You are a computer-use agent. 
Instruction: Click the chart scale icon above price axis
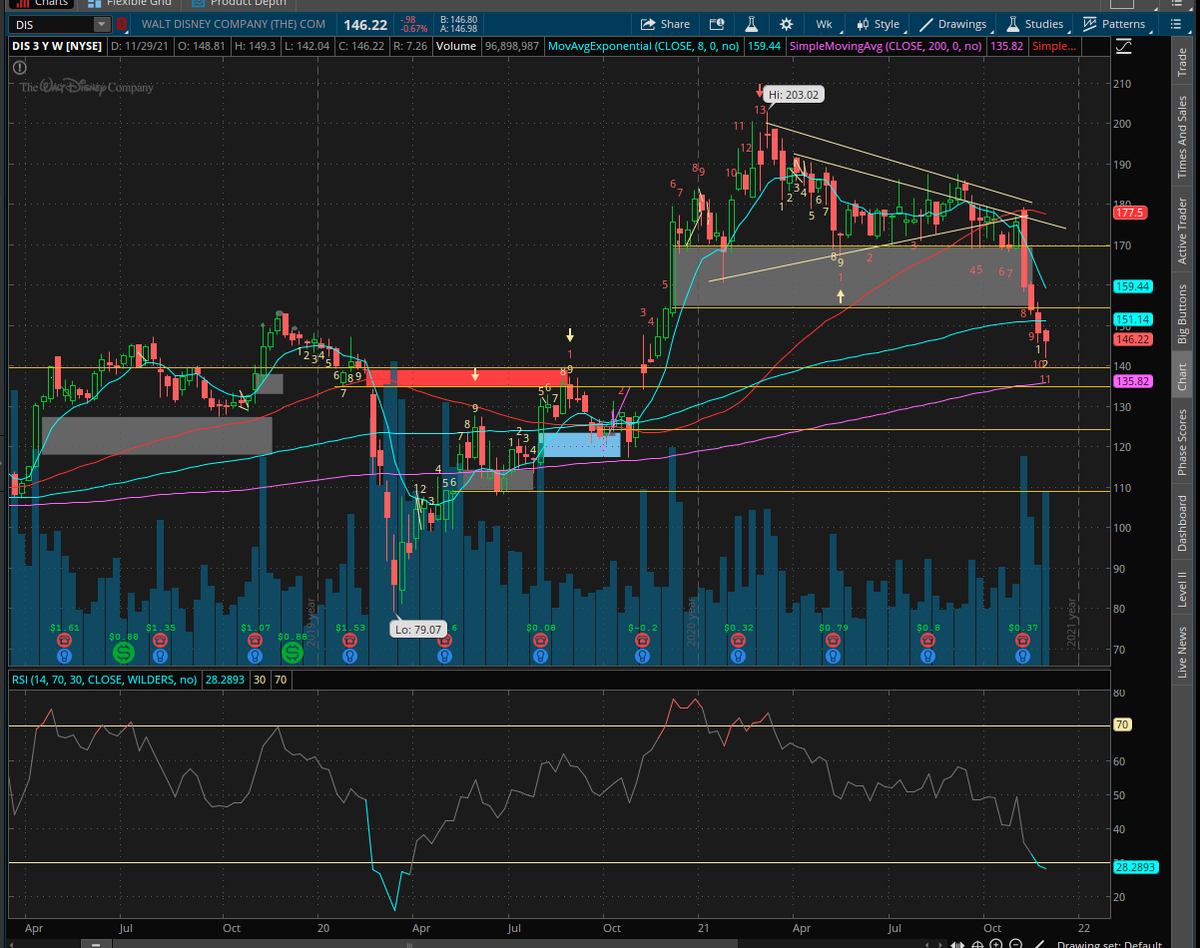(x=1124, y=46)
